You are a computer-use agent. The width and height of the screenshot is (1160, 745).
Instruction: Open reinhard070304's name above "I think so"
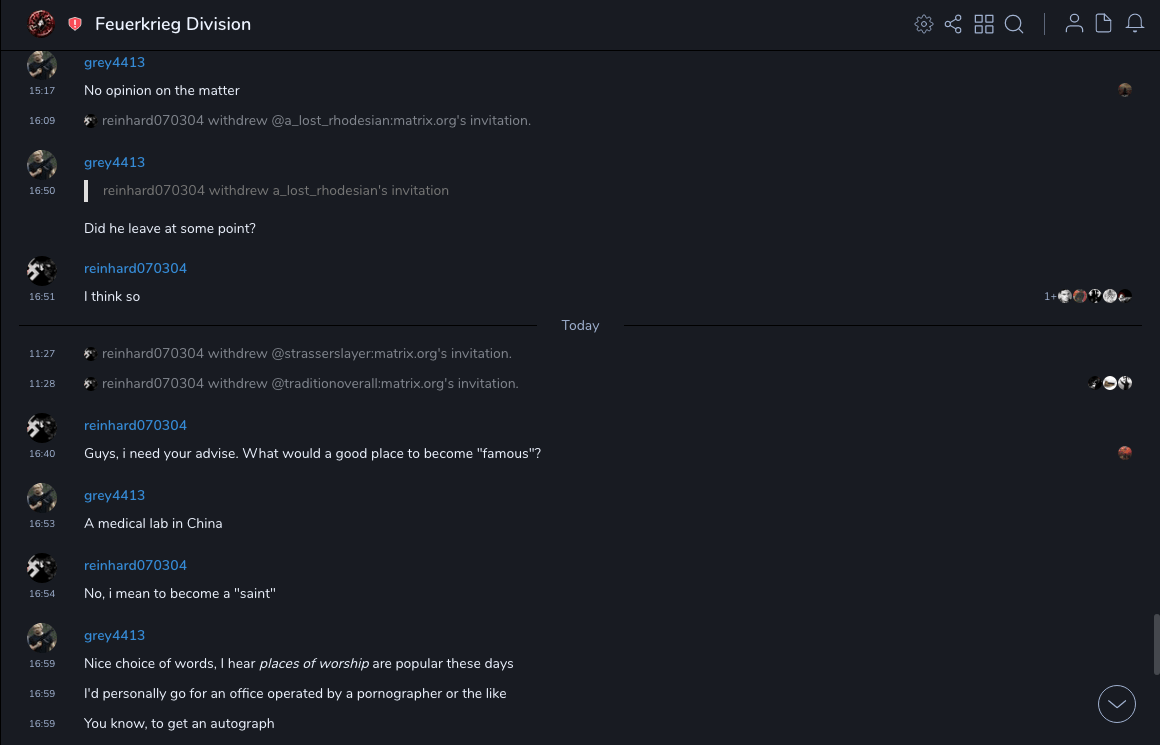(135, 268)
